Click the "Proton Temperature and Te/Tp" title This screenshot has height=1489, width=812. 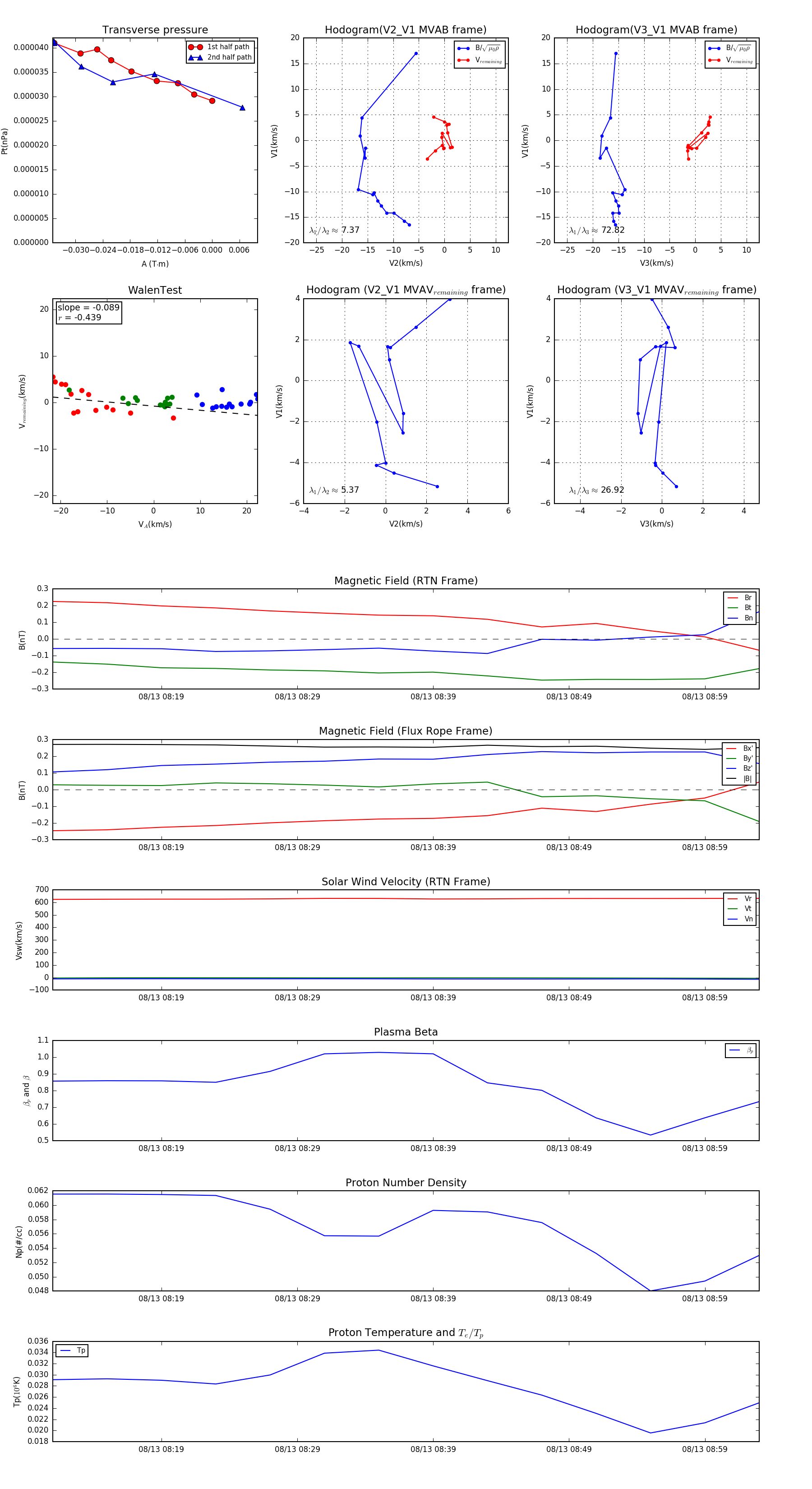(x=406, y=1333)
